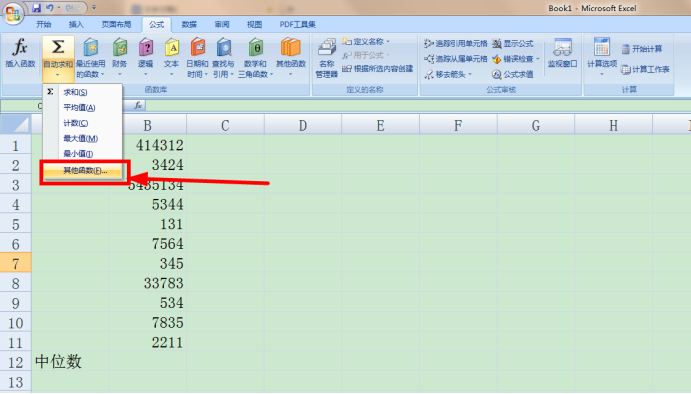
Task: Expand the Calculation Options dropdown
Action: [x=602, y=69]
